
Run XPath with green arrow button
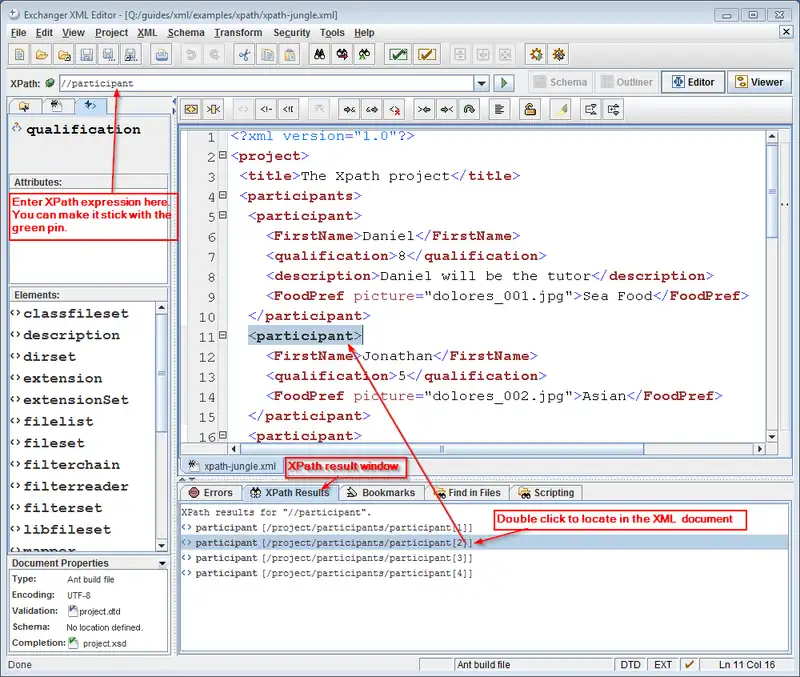505,83
